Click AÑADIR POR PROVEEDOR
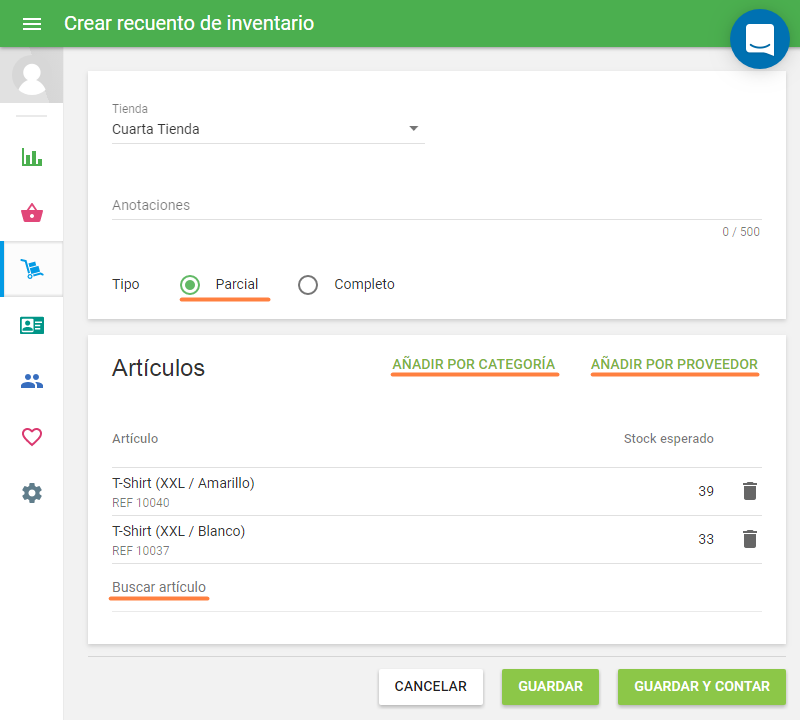 coord(674,364)
